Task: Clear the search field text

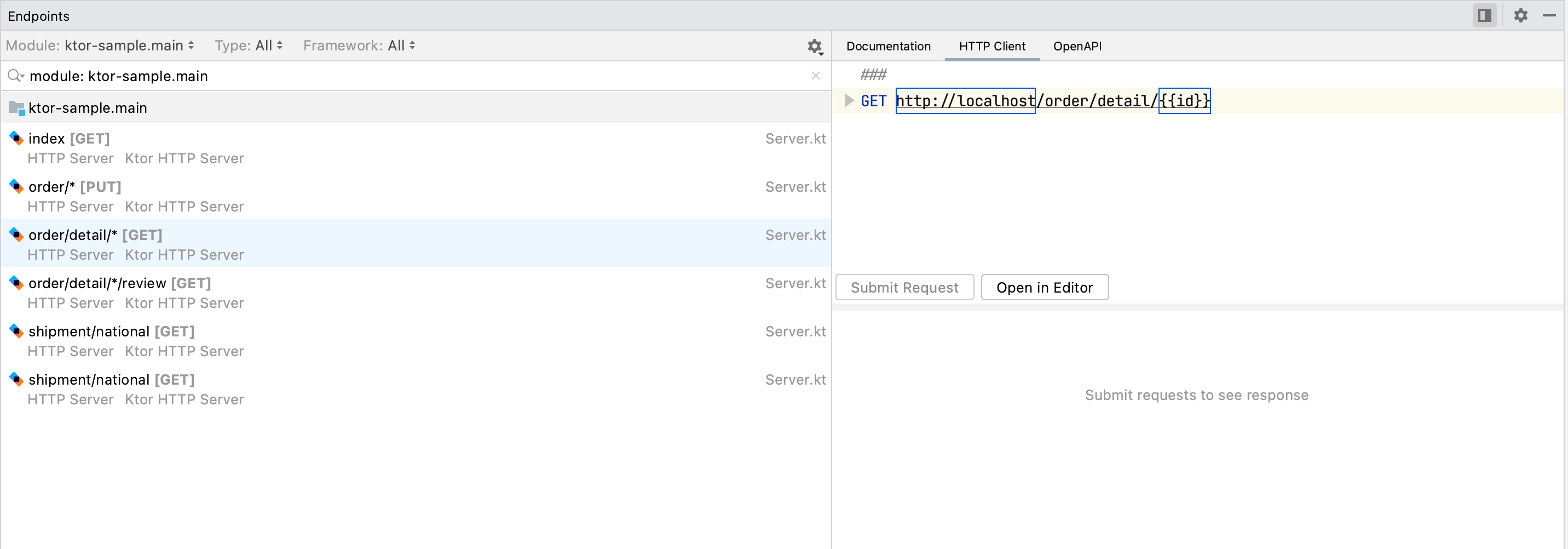Action: click(816, 76)
